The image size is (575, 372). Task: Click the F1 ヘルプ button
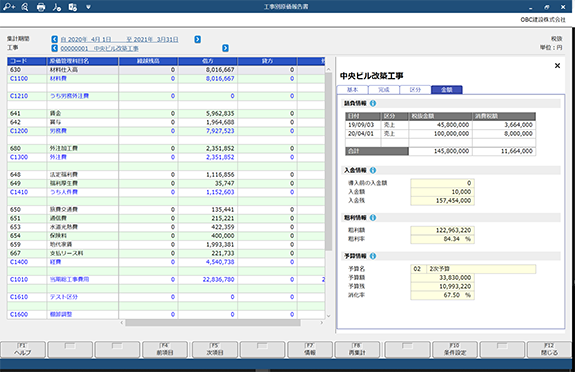[23, 349]
